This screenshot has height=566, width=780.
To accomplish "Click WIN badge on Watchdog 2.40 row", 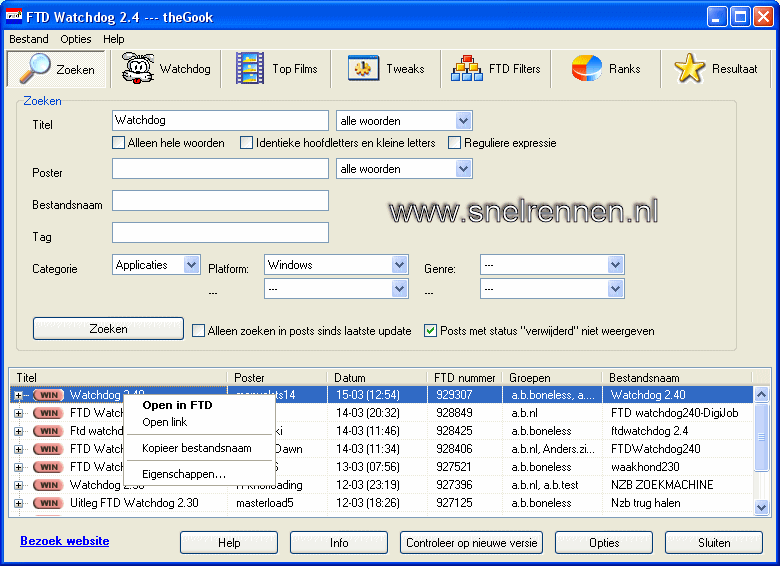I will 49,395.
